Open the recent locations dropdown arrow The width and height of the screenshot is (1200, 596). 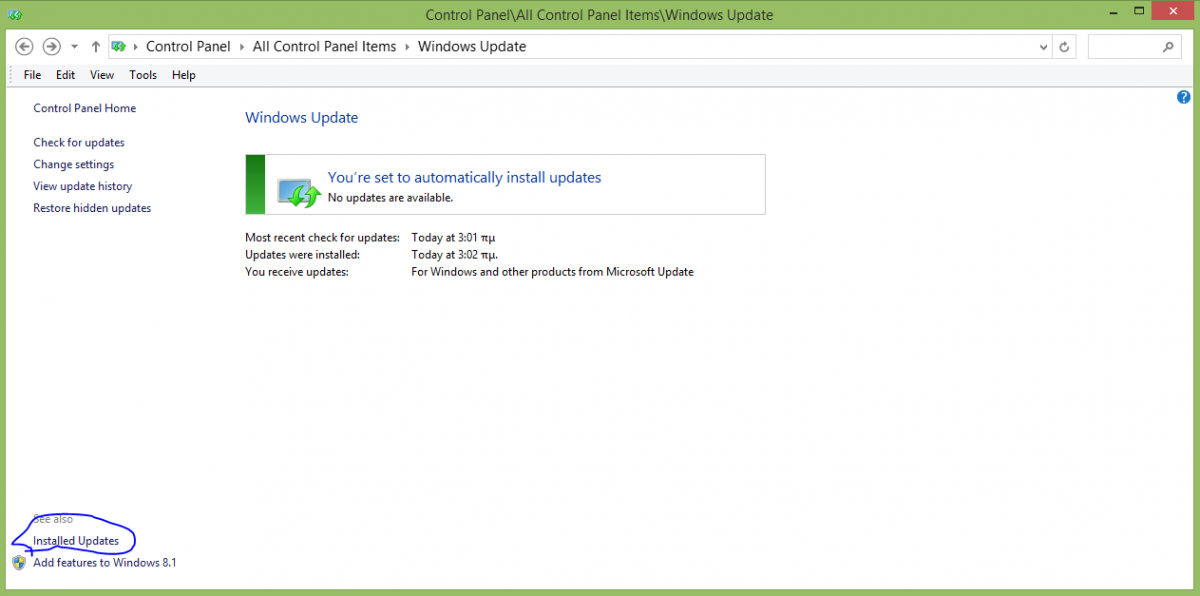click(74, 47)
